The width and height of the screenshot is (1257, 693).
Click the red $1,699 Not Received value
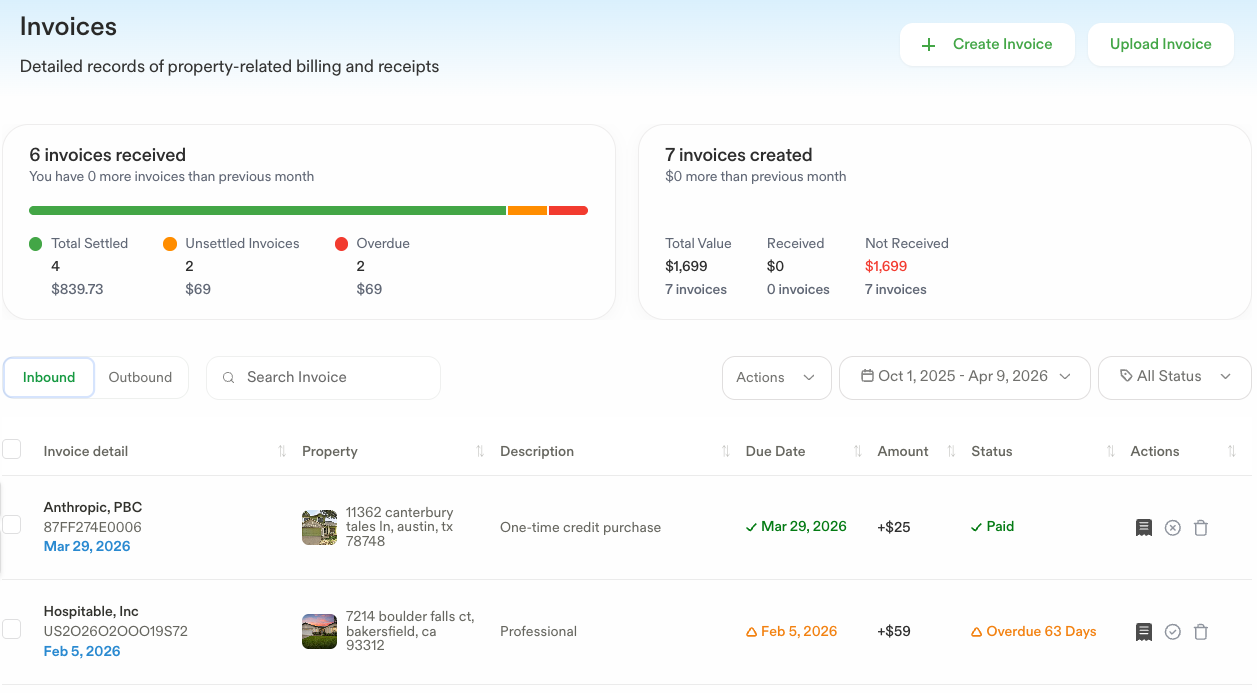886,267
